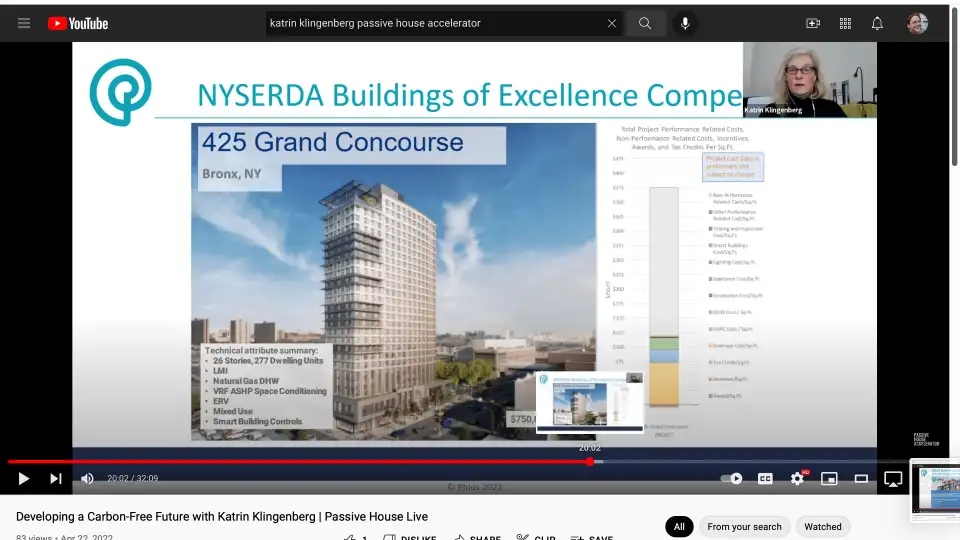Skip to the next video

coord(56,479)
